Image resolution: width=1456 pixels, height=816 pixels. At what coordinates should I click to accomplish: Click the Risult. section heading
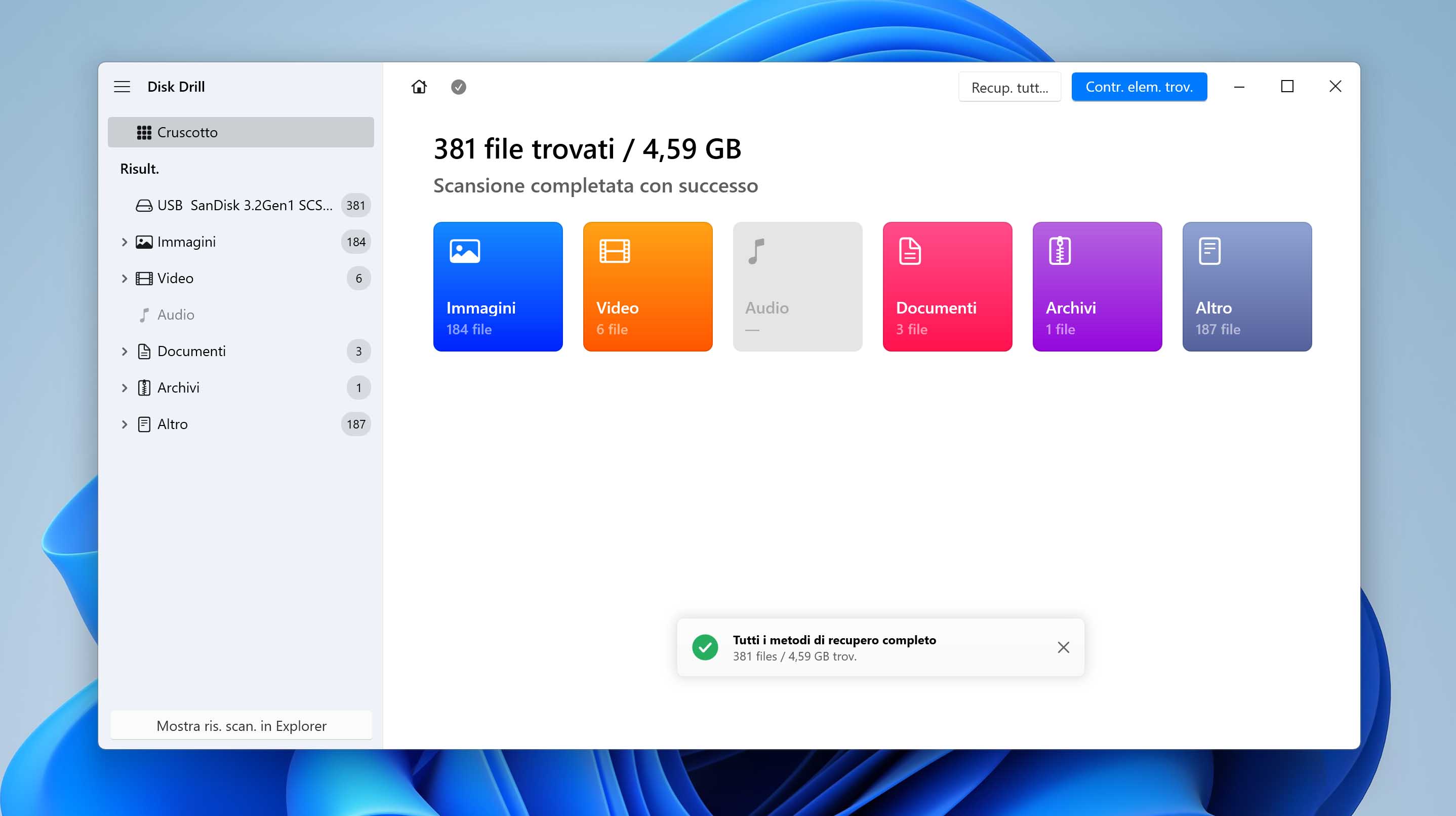pos(139,169)
